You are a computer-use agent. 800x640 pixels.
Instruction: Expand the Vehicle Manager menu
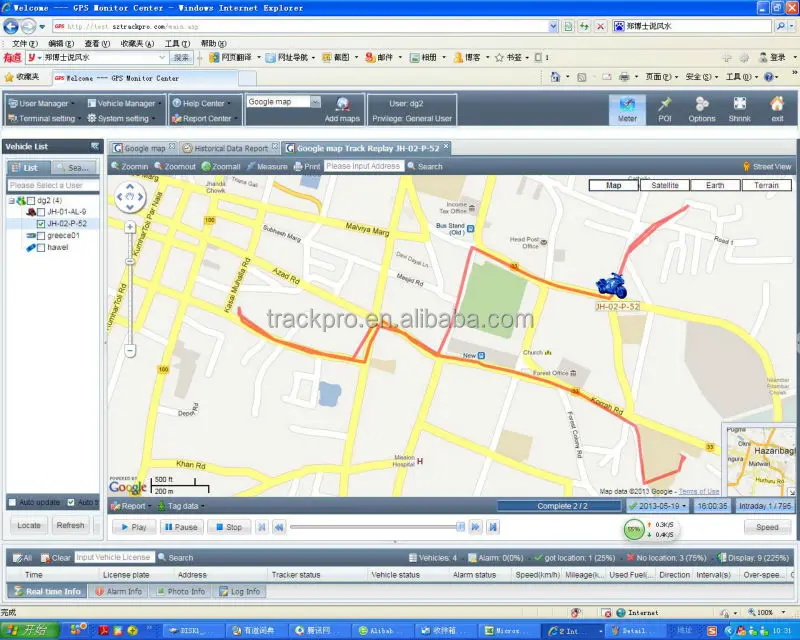[124, 103]
